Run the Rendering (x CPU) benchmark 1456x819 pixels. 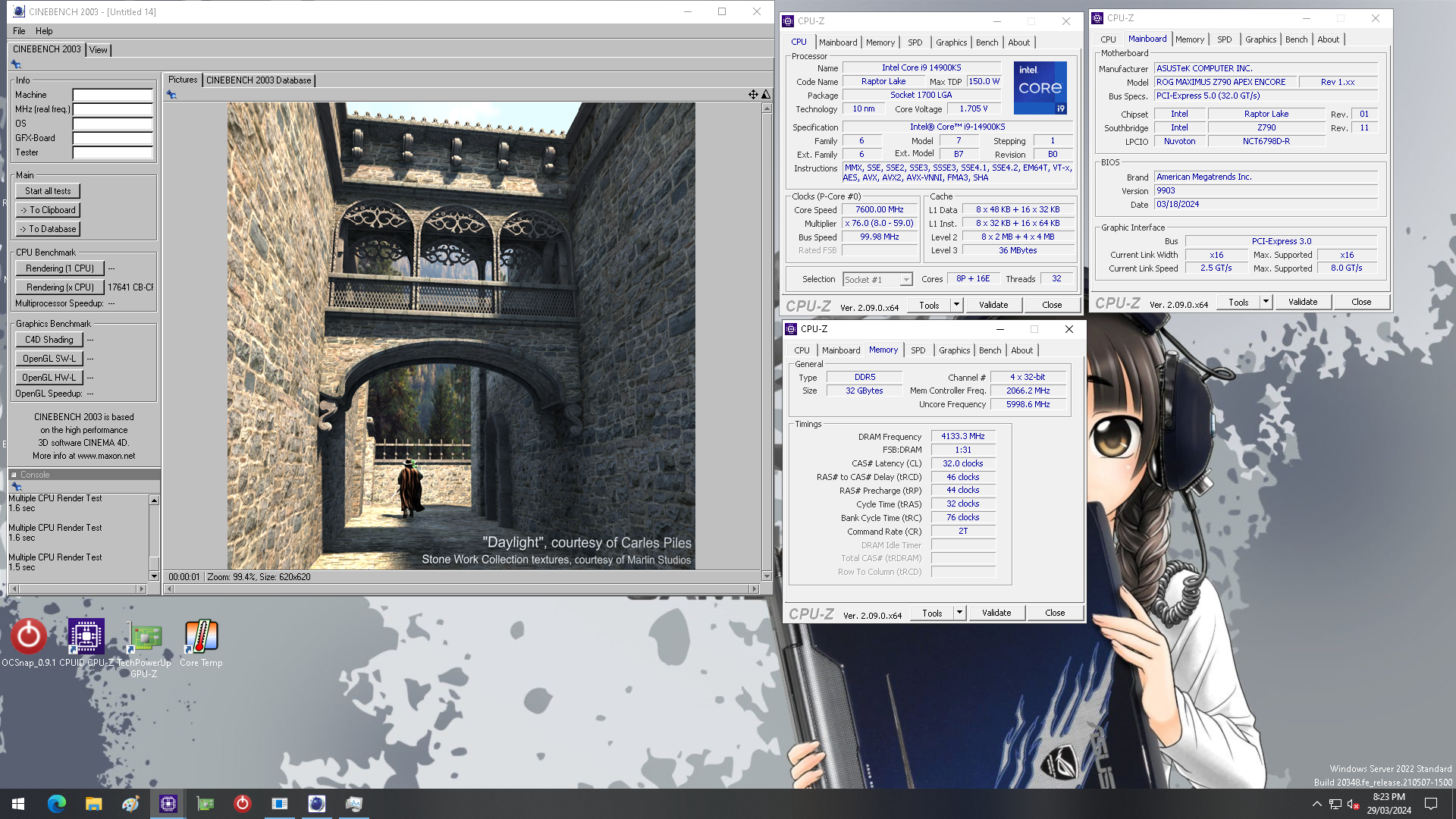tap(60, 287)
